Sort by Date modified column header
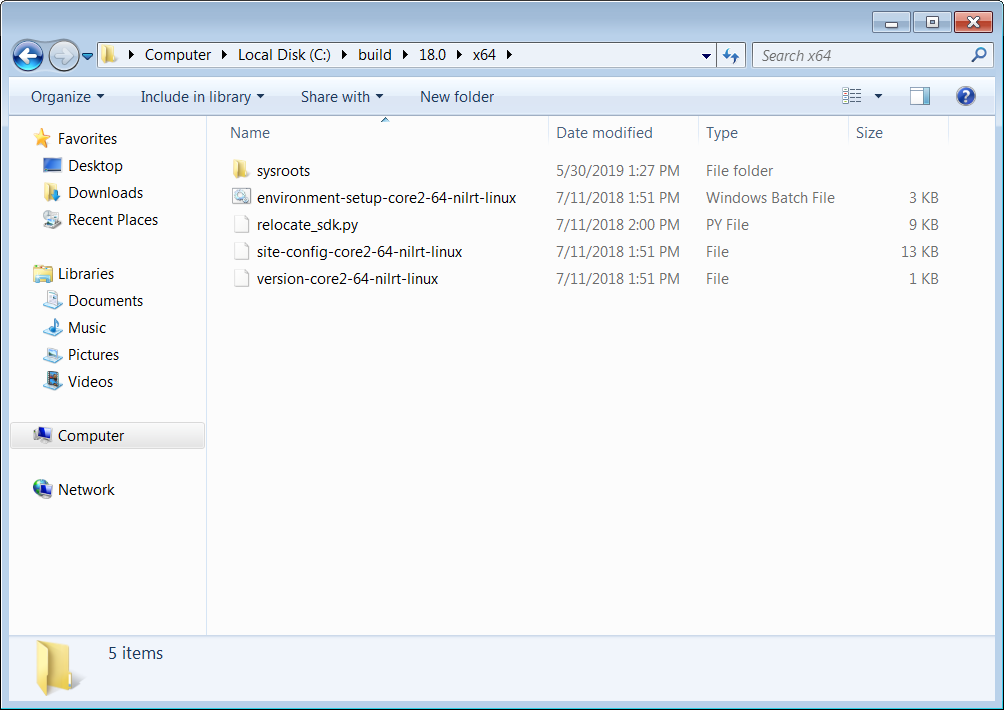Screen dimensions: 1004x710 click(604, 133)
